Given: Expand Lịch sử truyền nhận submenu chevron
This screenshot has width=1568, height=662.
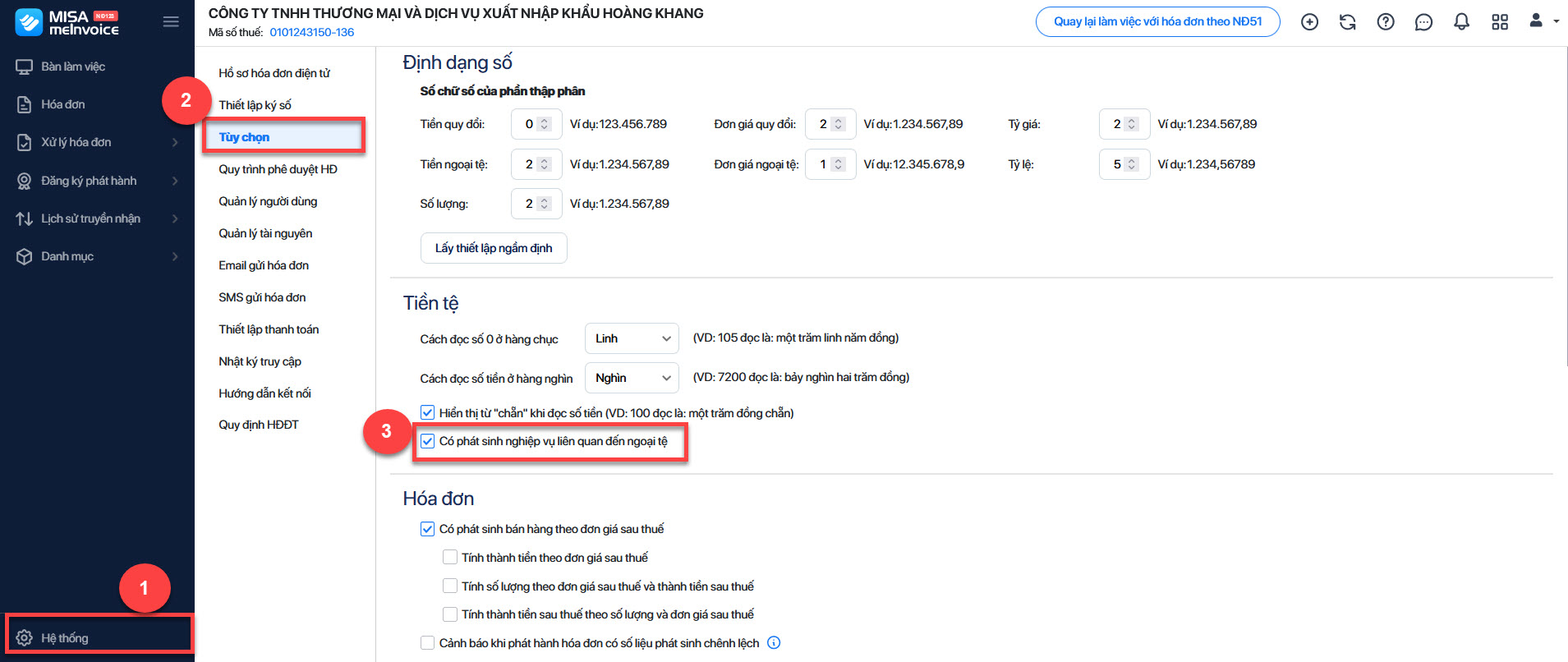Looking at the screenshot, I should coord(175,218).
